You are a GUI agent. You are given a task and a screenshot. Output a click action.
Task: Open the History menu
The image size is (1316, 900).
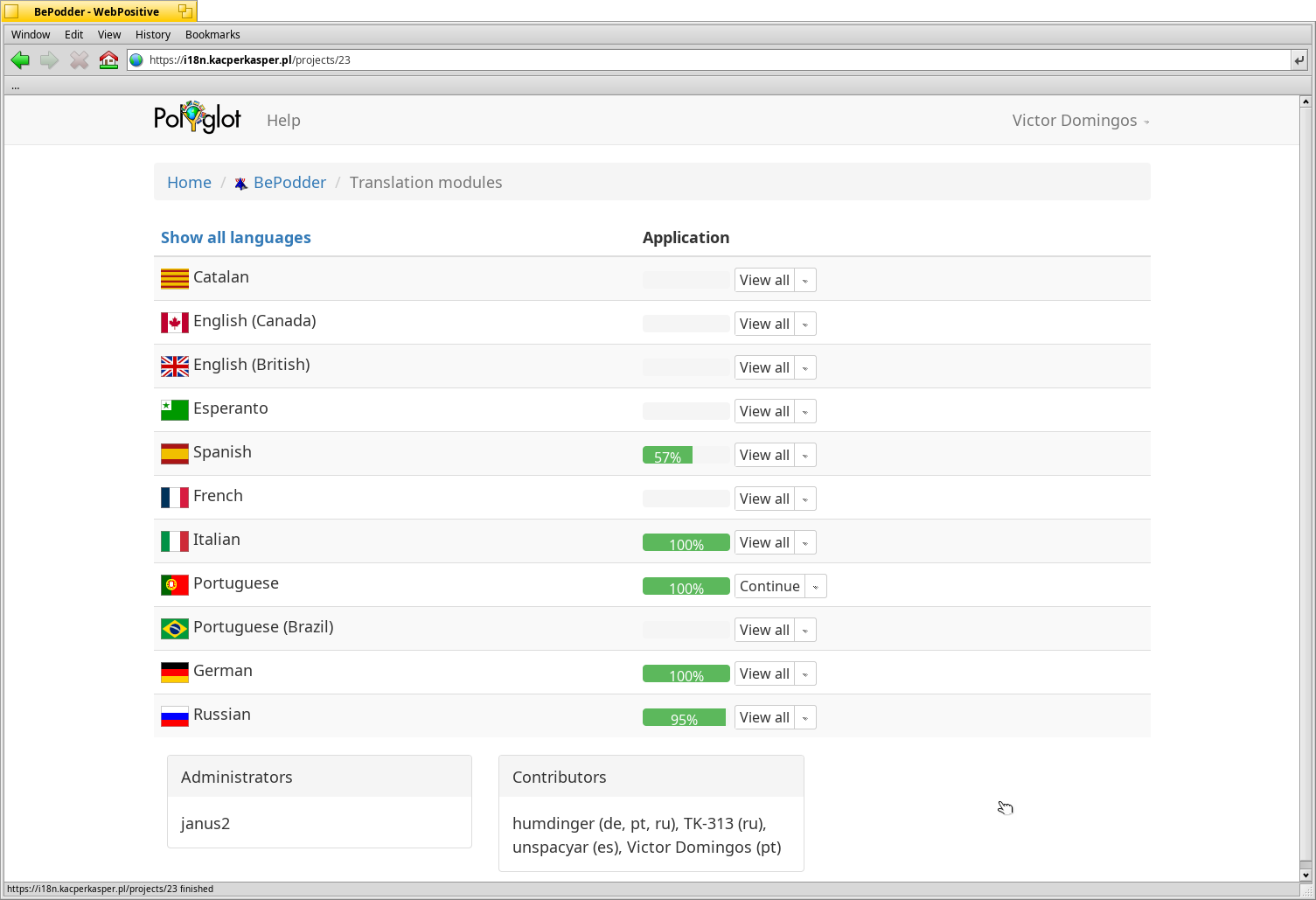(x=153, y=35)
